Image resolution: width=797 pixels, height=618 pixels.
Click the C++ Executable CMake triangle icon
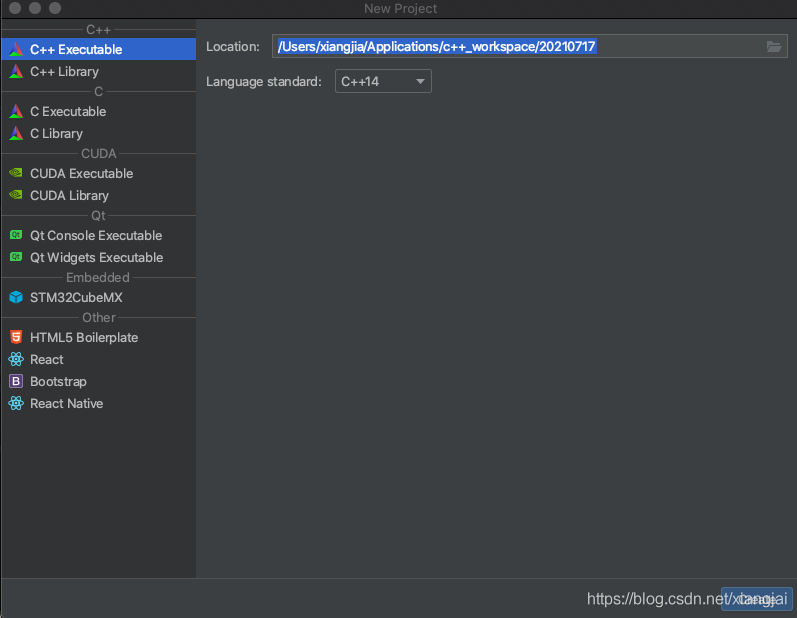click(16, 49)
